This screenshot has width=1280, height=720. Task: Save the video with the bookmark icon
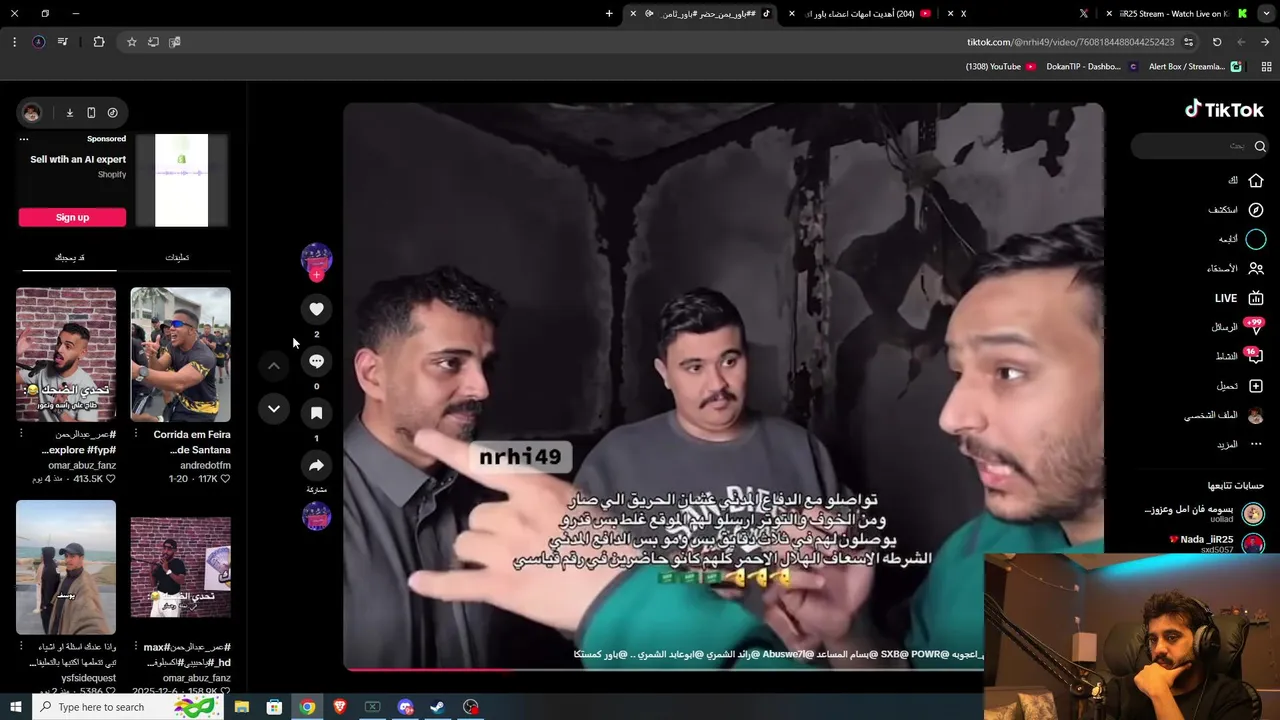tap(316, 413)
